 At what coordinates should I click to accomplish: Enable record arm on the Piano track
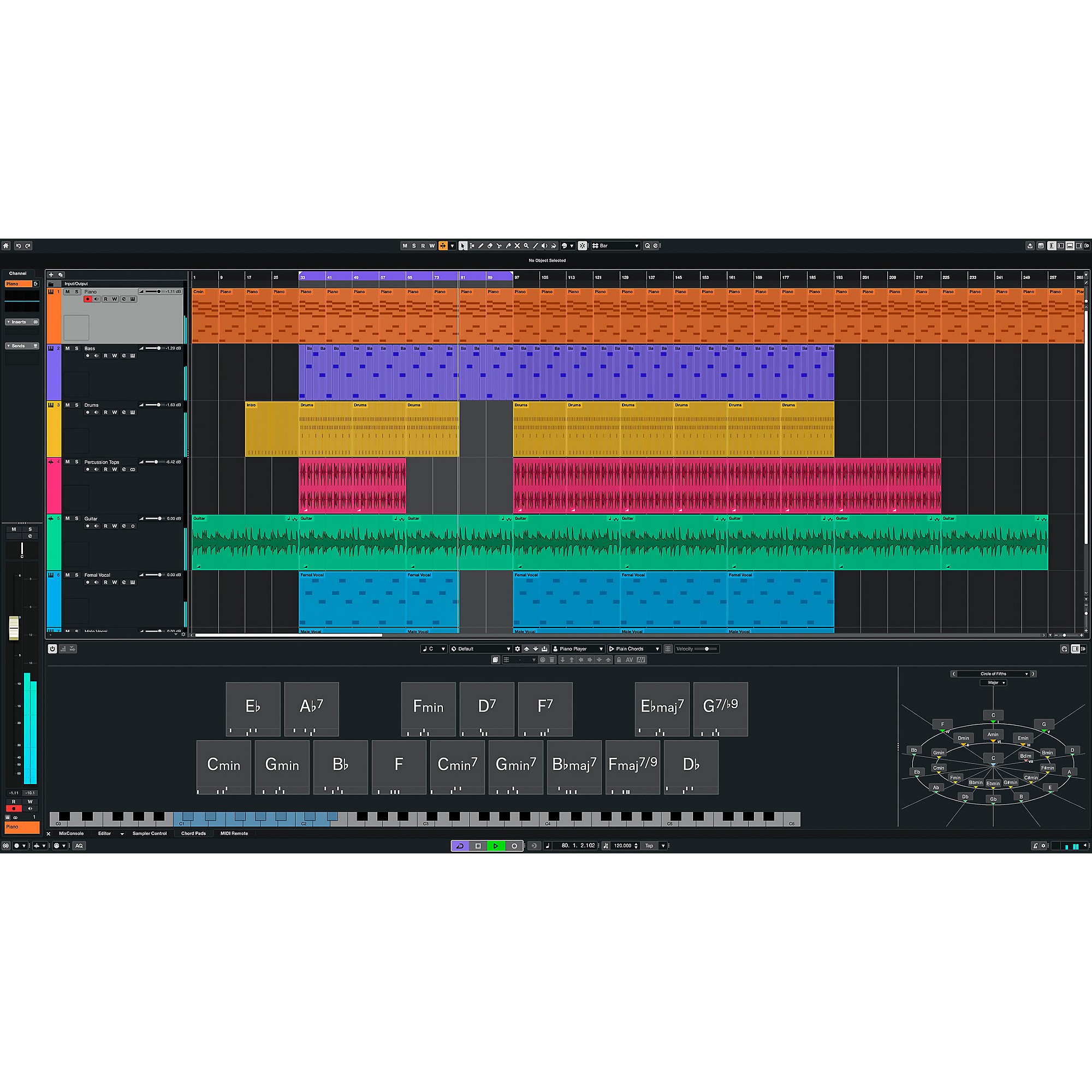[88, 299]
